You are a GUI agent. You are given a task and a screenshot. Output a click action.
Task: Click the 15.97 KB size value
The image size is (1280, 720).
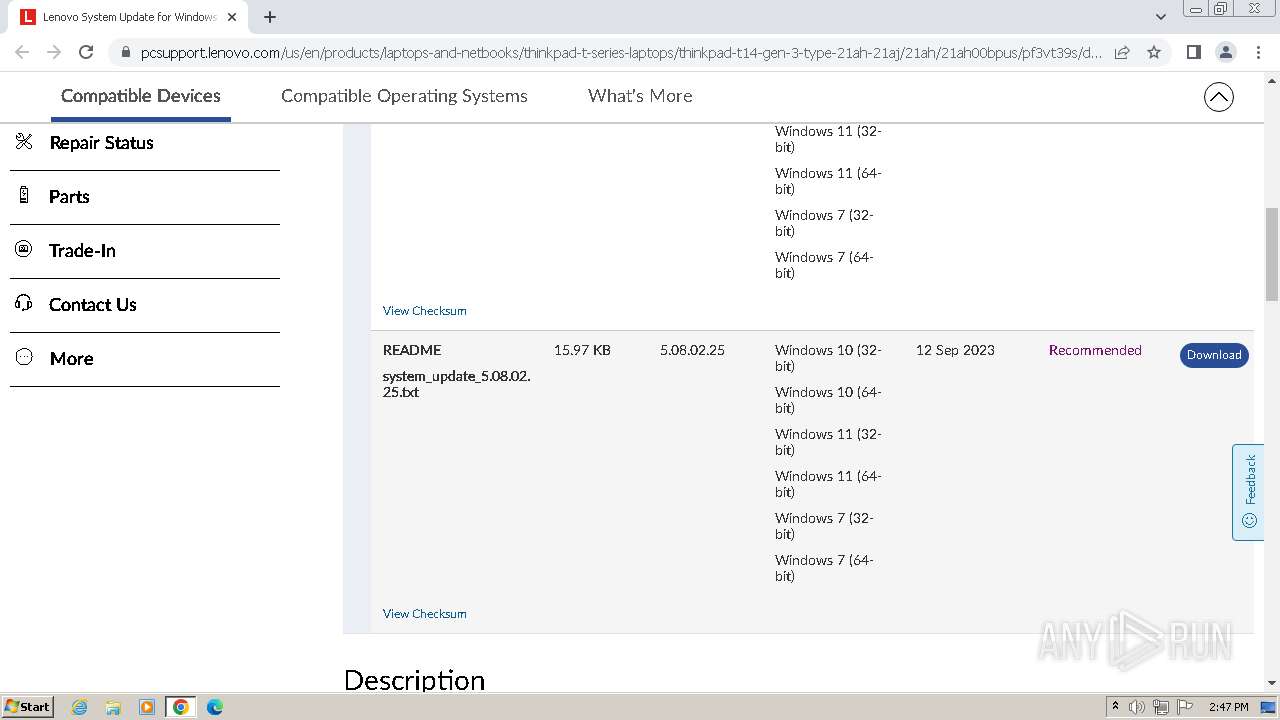(x=582, y=350)
